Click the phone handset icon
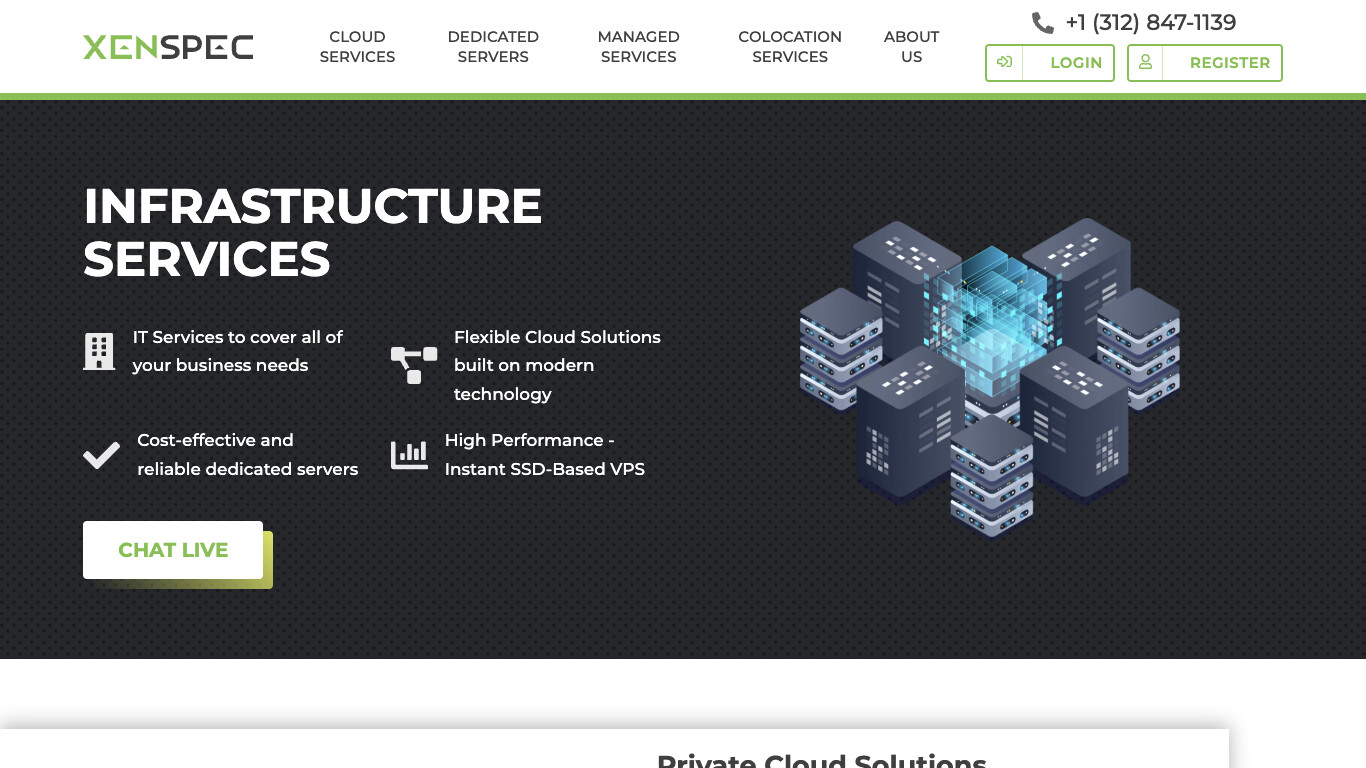The height and width of the screenshot is (768, 1366). pyautogui.click(x=1042, y=23)
